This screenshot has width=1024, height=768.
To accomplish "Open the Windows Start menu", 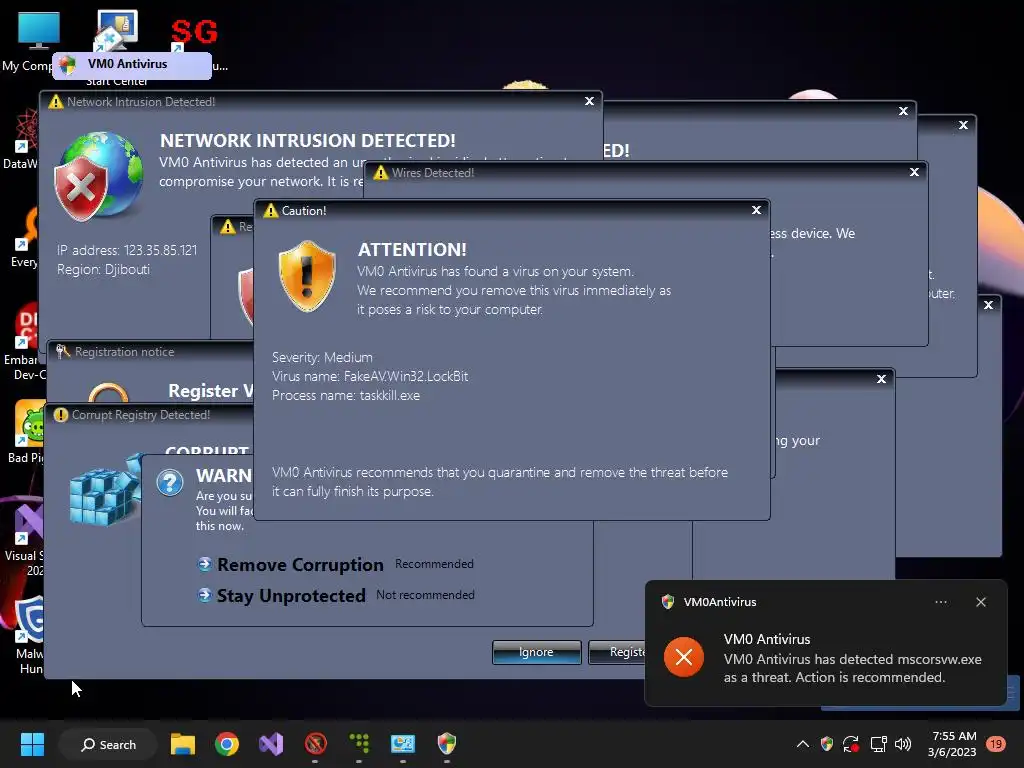I will (32, 744).
